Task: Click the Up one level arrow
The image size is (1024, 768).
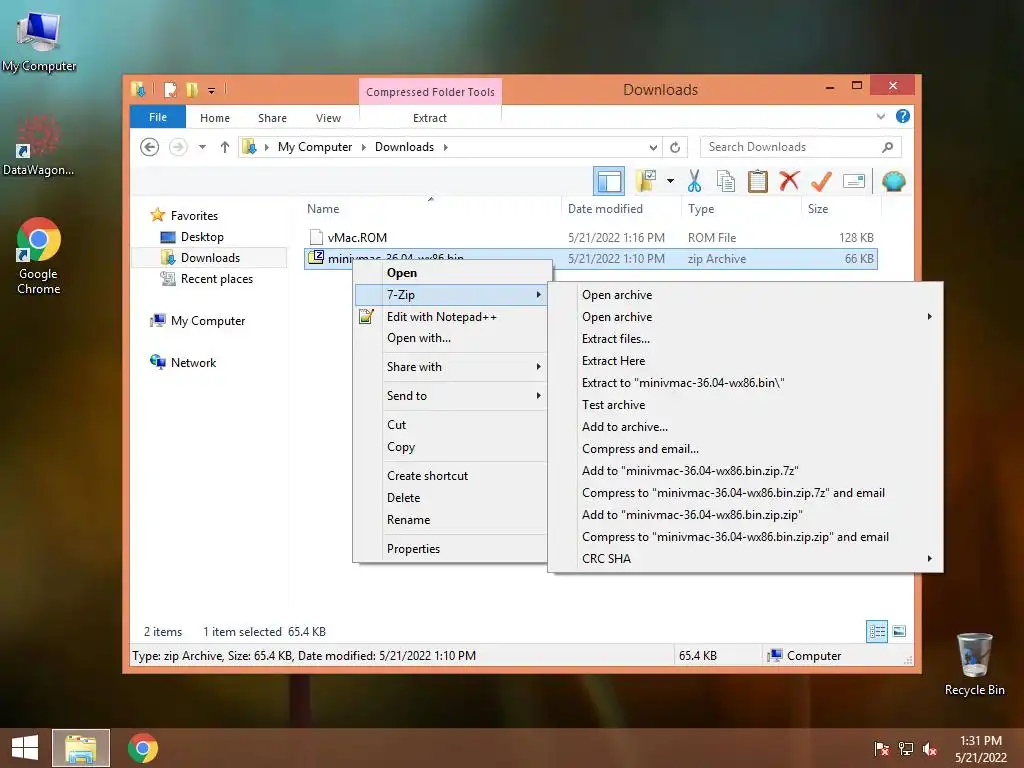Action: 225,147
